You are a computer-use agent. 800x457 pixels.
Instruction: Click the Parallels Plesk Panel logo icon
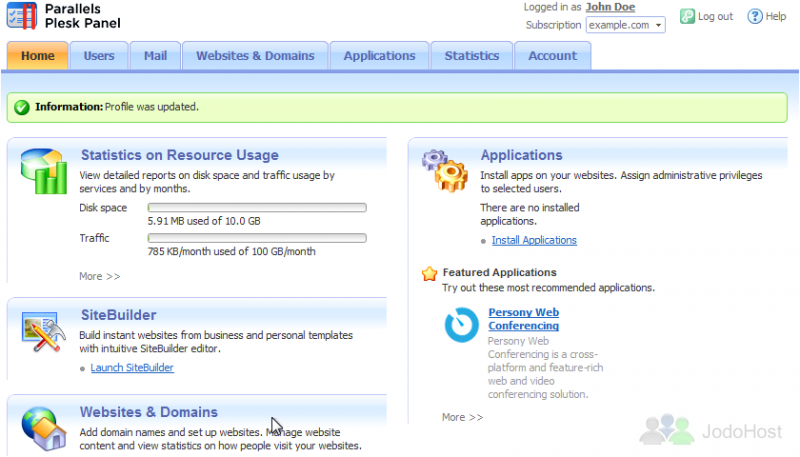click(x=22, y=16)
